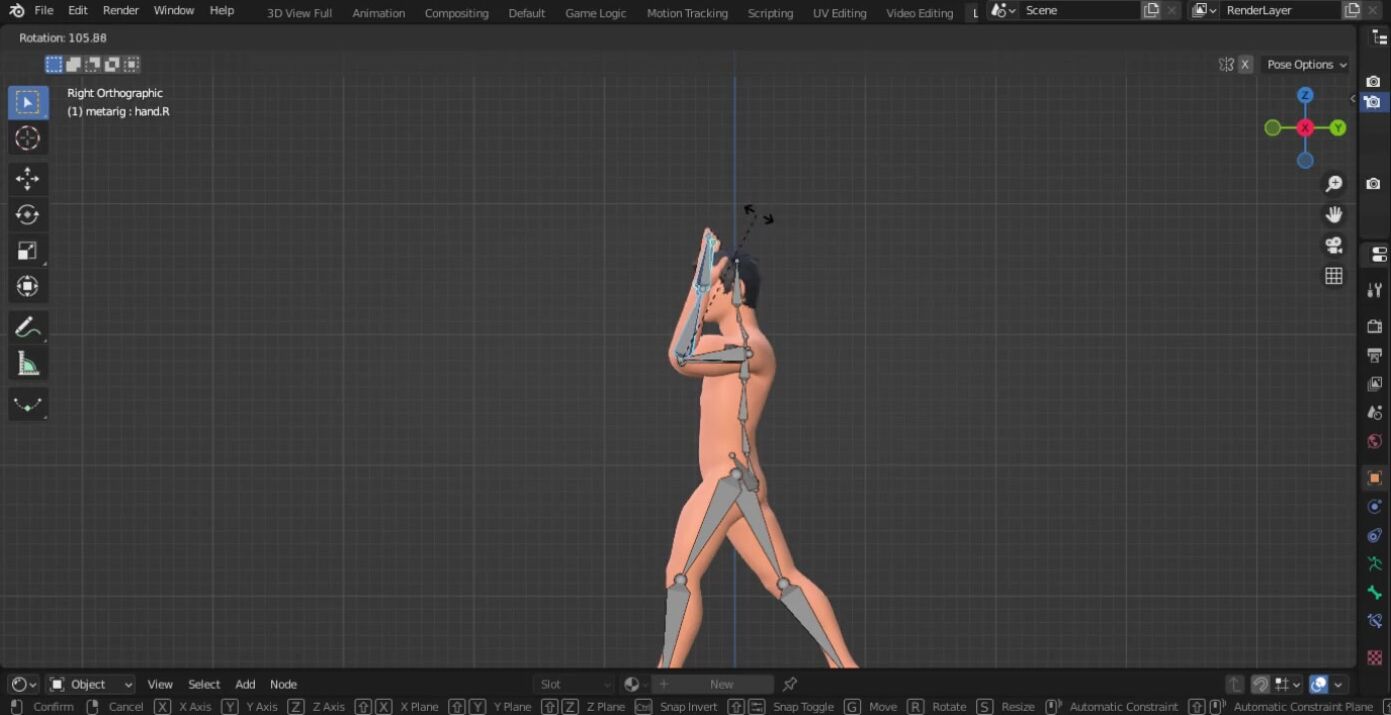Image resolution: width=1391 pixels, height=715 pixels.
Task: Expand the Pose Options dropdown
Action: (1306, 65)
